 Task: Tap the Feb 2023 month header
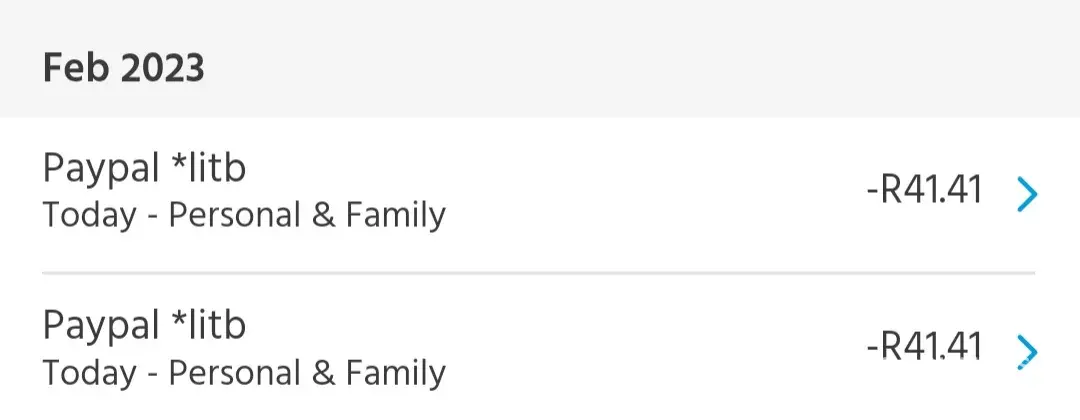point(124,68)
